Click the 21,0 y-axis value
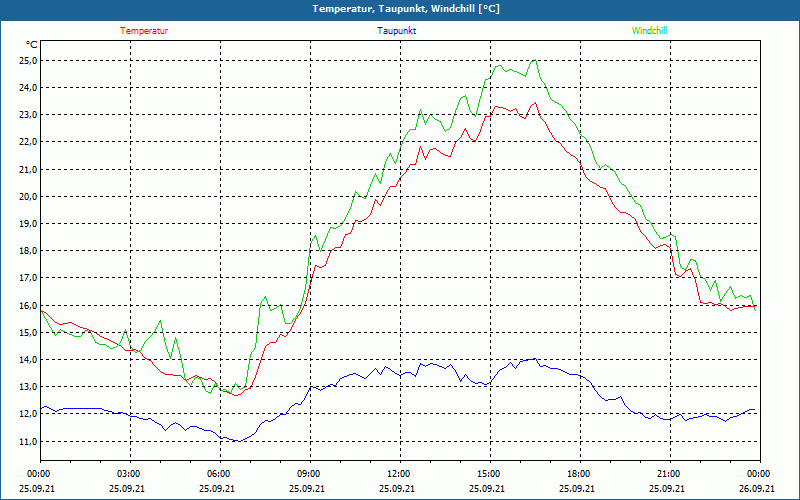Screen dimensions: 800x500 pos(29,169)
